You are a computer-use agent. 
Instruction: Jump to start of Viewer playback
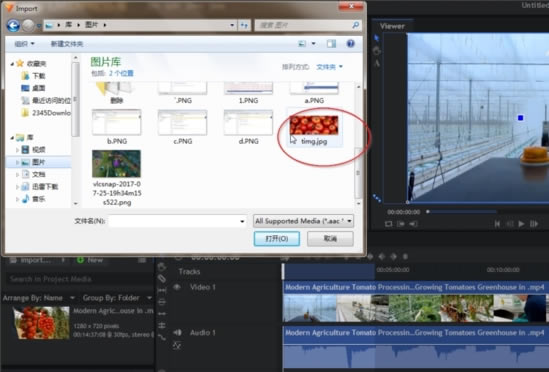497,224
